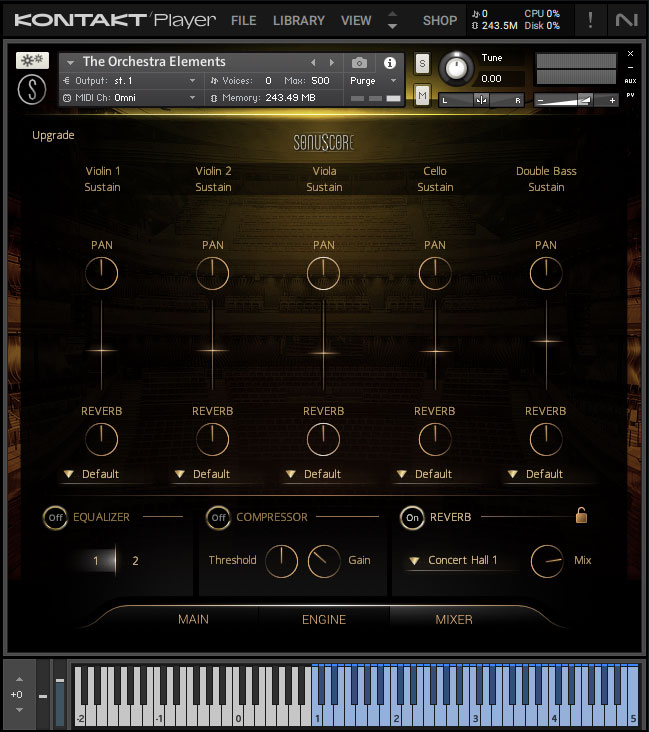Click the Cello REVERB knob
Screen dimensions: 649x732
pyautogui.click(x=435, y=439)
